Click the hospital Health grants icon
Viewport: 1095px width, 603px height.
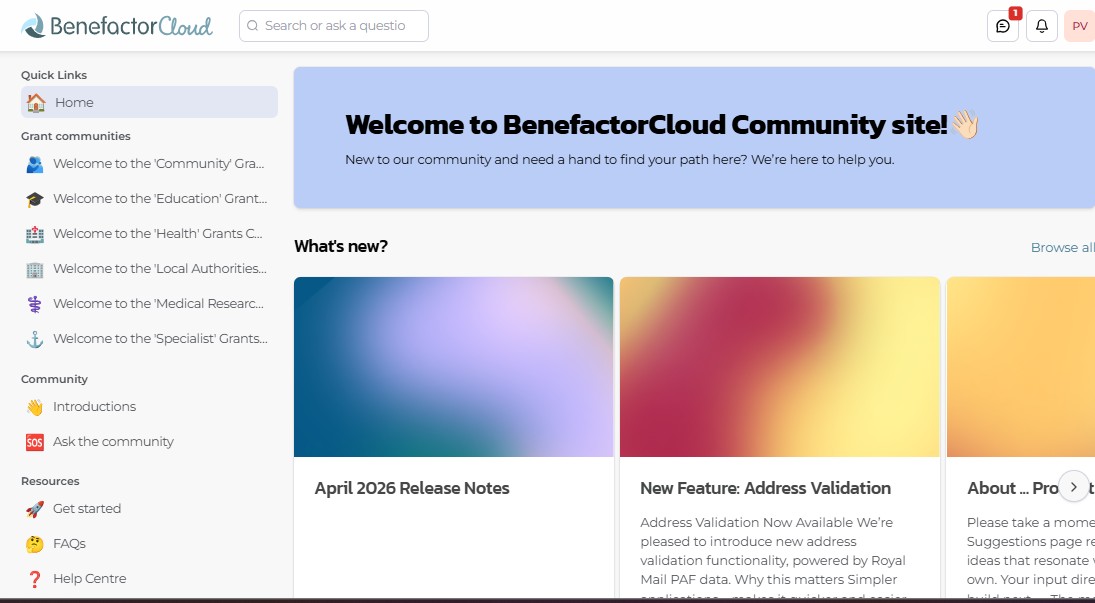[35, 234]
